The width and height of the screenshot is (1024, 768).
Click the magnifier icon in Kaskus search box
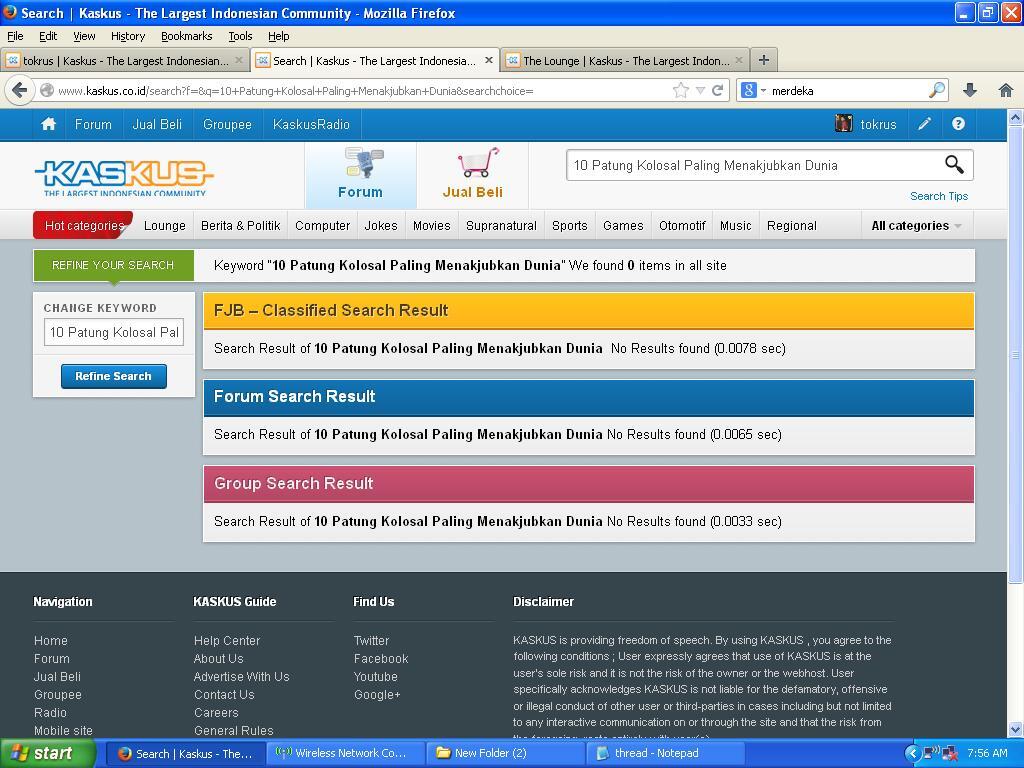click(x=954, y=165)
